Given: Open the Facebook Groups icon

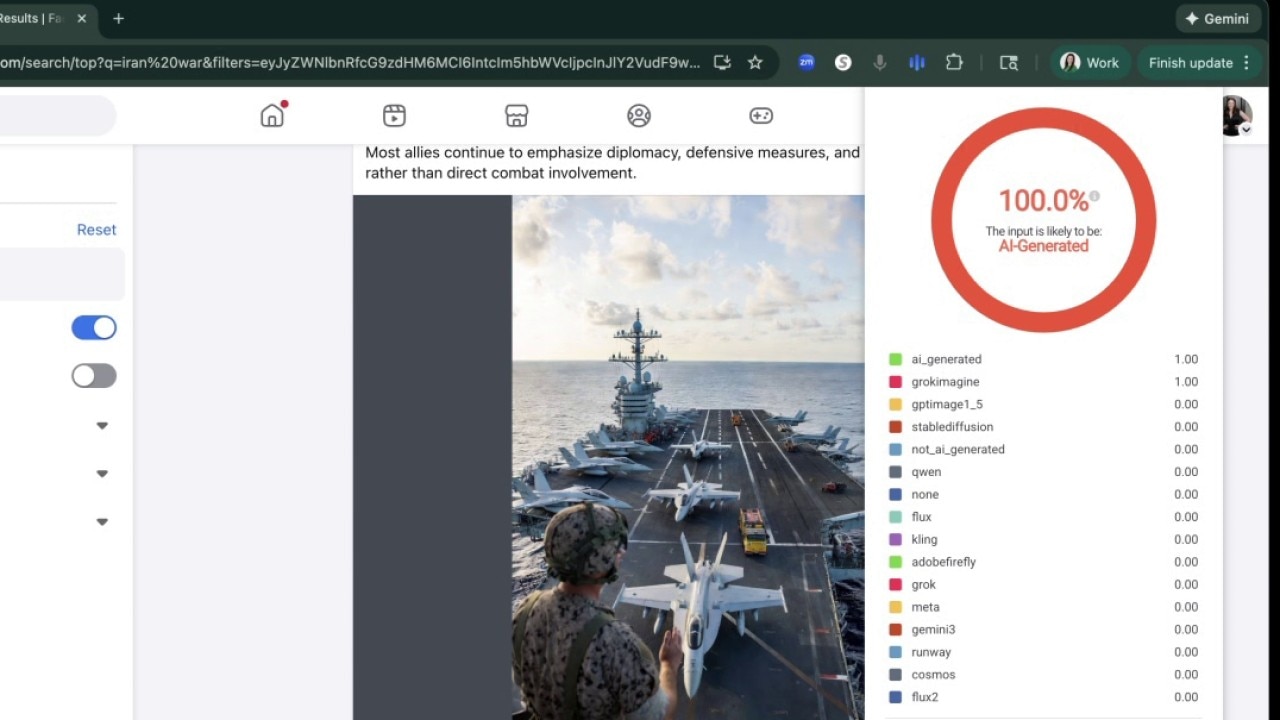Looking at the screenshot, I should coord(639,116).
